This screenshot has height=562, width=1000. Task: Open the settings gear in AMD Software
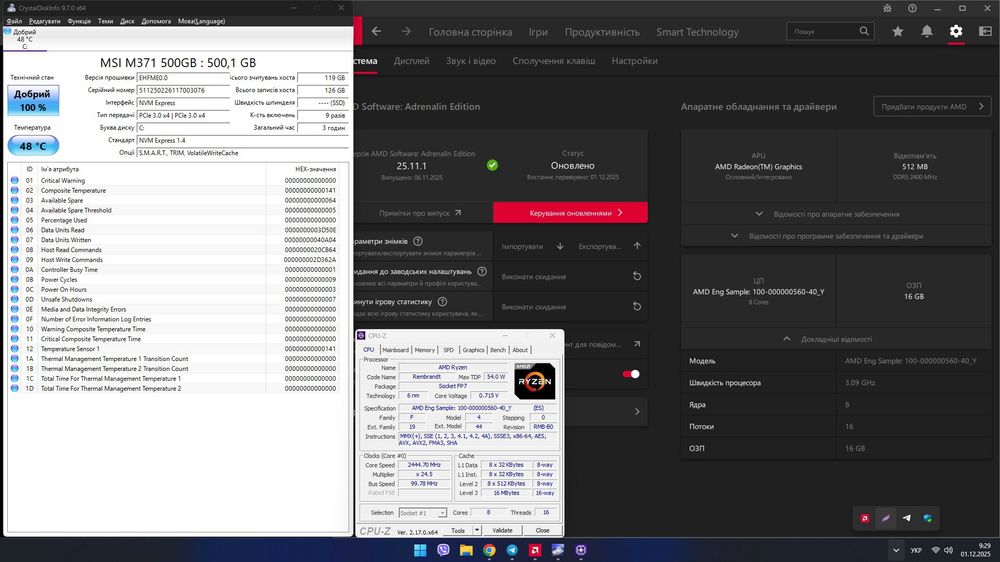(x=955, y=31)
